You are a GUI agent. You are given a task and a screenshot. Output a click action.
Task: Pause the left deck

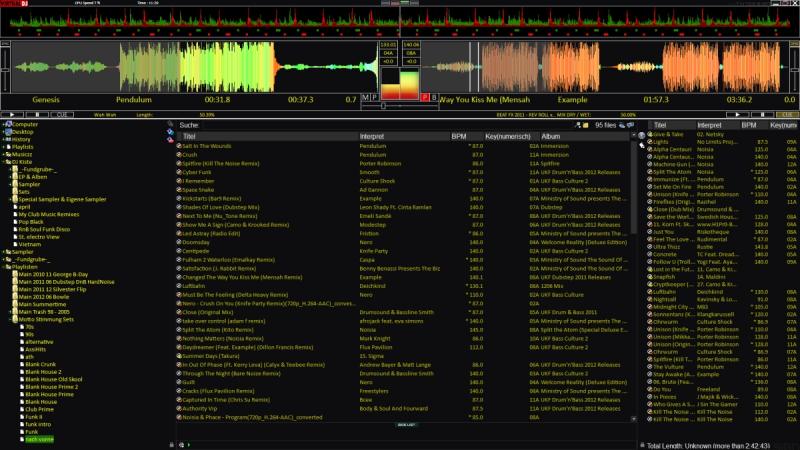pos(37,115)
